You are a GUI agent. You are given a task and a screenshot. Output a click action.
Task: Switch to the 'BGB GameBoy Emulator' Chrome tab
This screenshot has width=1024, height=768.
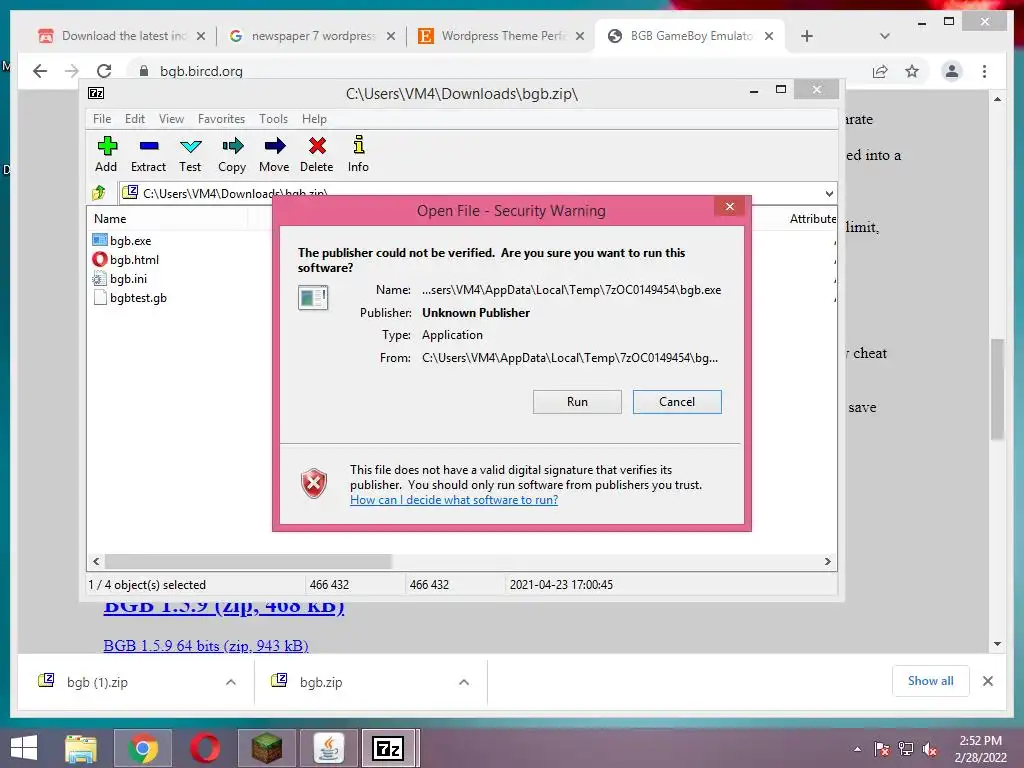pyautogui.click(x=691, y=36)
